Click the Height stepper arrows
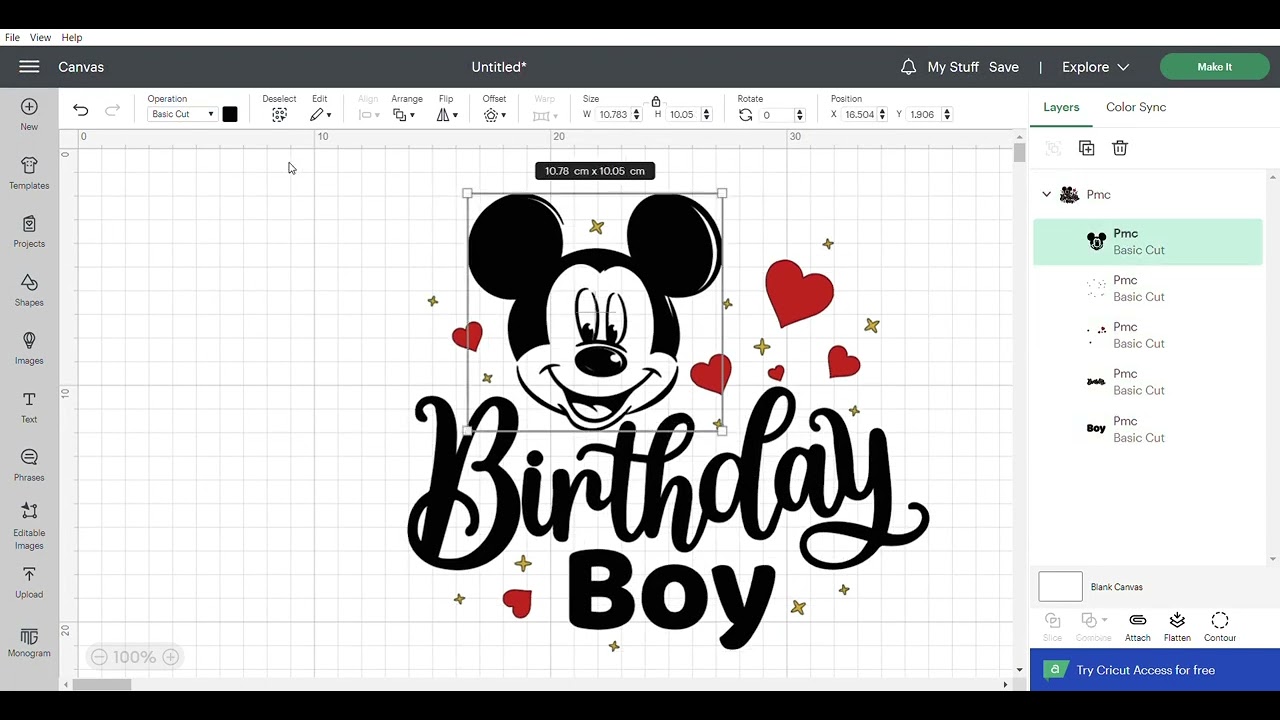1280x720 pixels. [706, 115]
